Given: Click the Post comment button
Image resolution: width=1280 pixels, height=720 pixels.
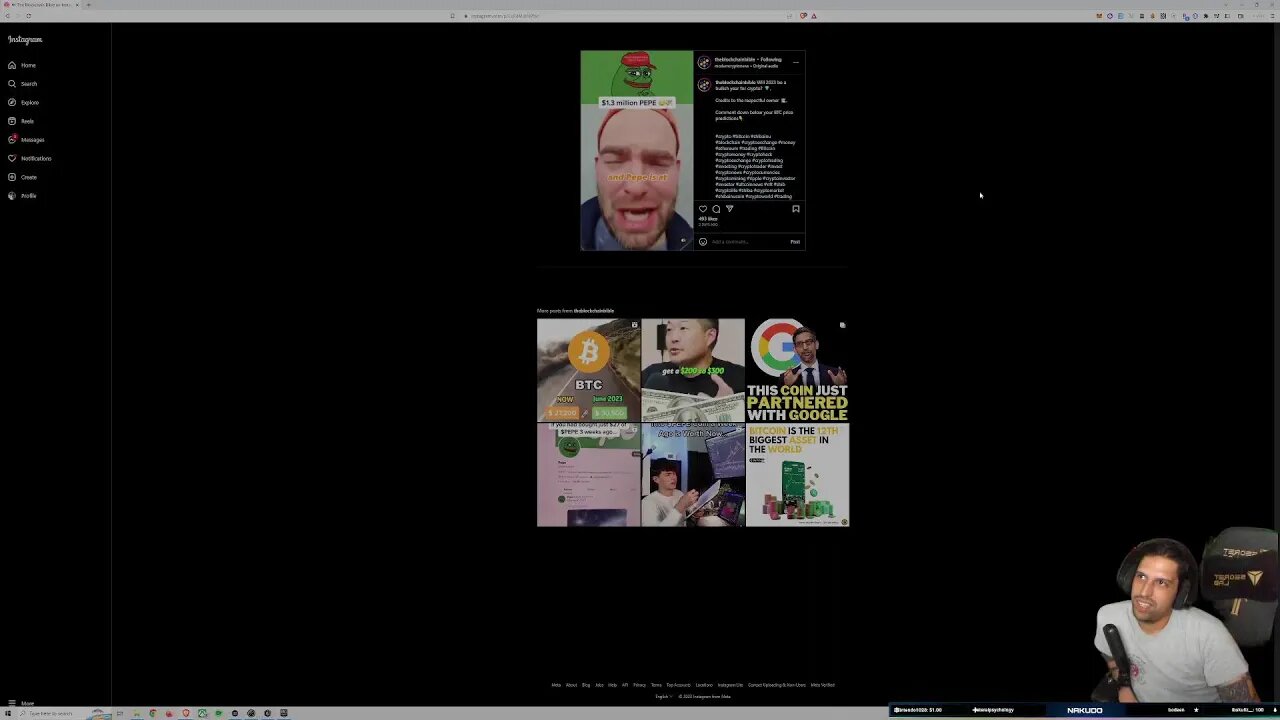Looking at the screenshot, I should tap(795, 241).
